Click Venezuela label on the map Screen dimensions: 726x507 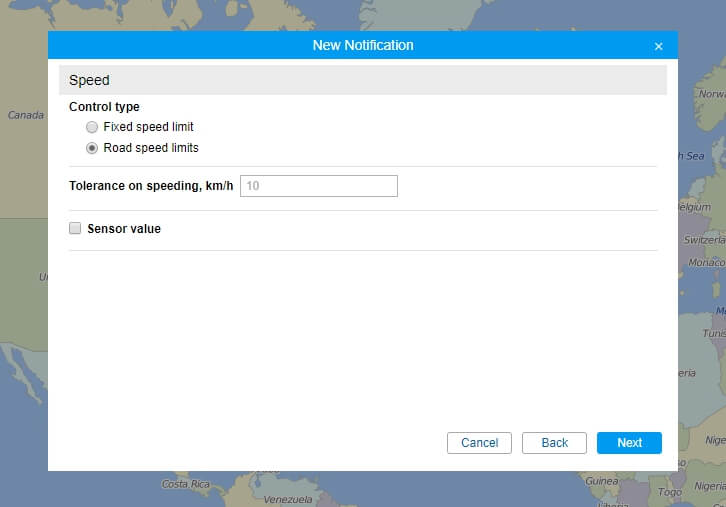tap(288, 500)
